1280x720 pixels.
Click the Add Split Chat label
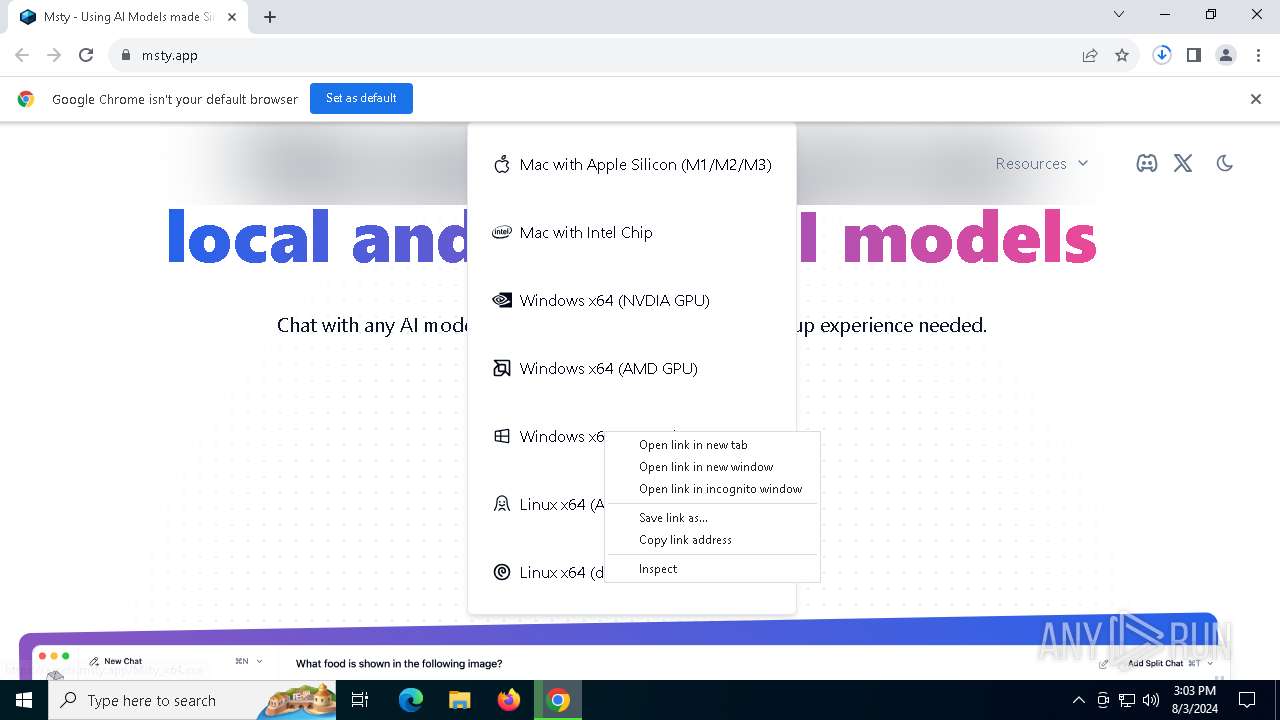pos(1155,663)
